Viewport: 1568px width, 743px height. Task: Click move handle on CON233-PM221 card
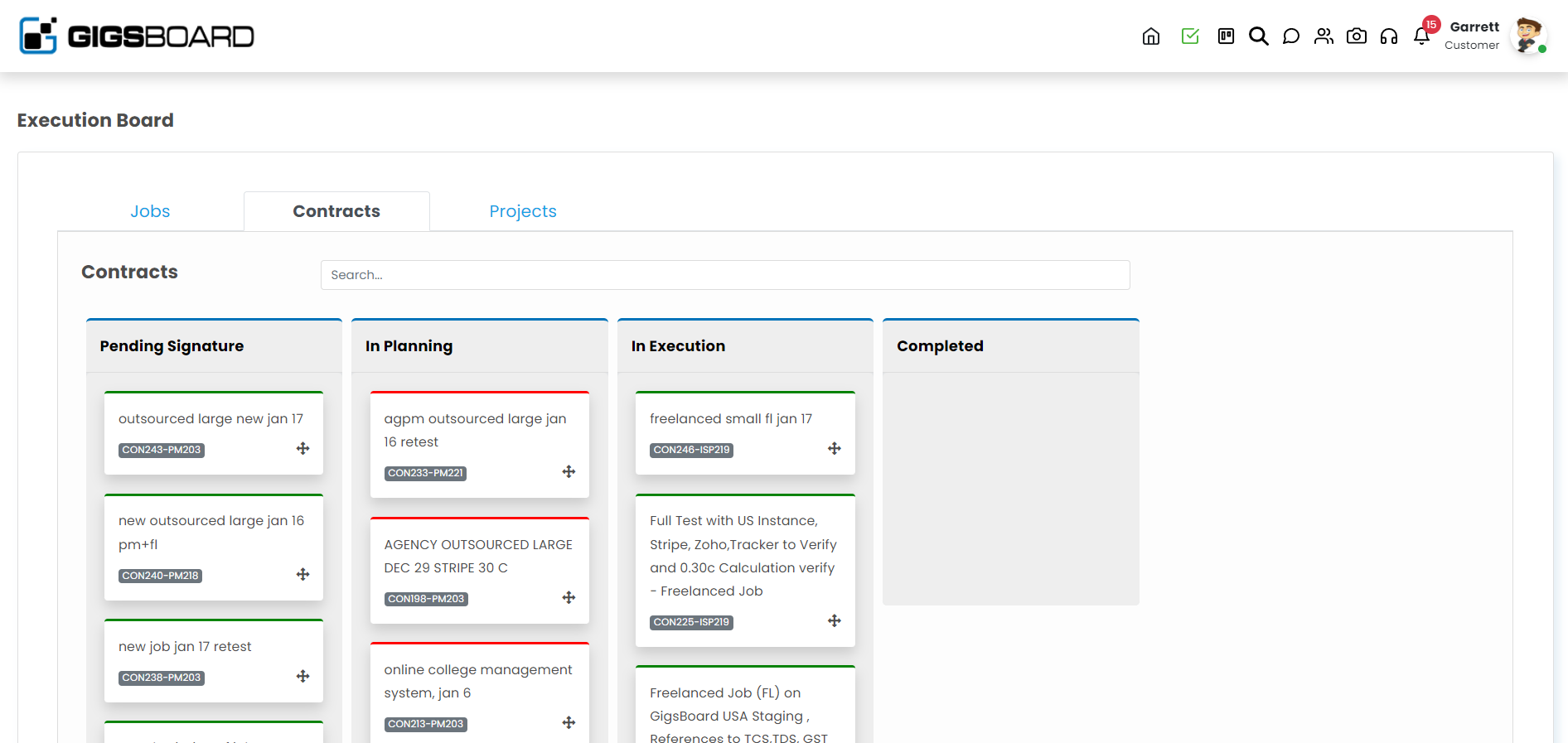pos(569,471)
